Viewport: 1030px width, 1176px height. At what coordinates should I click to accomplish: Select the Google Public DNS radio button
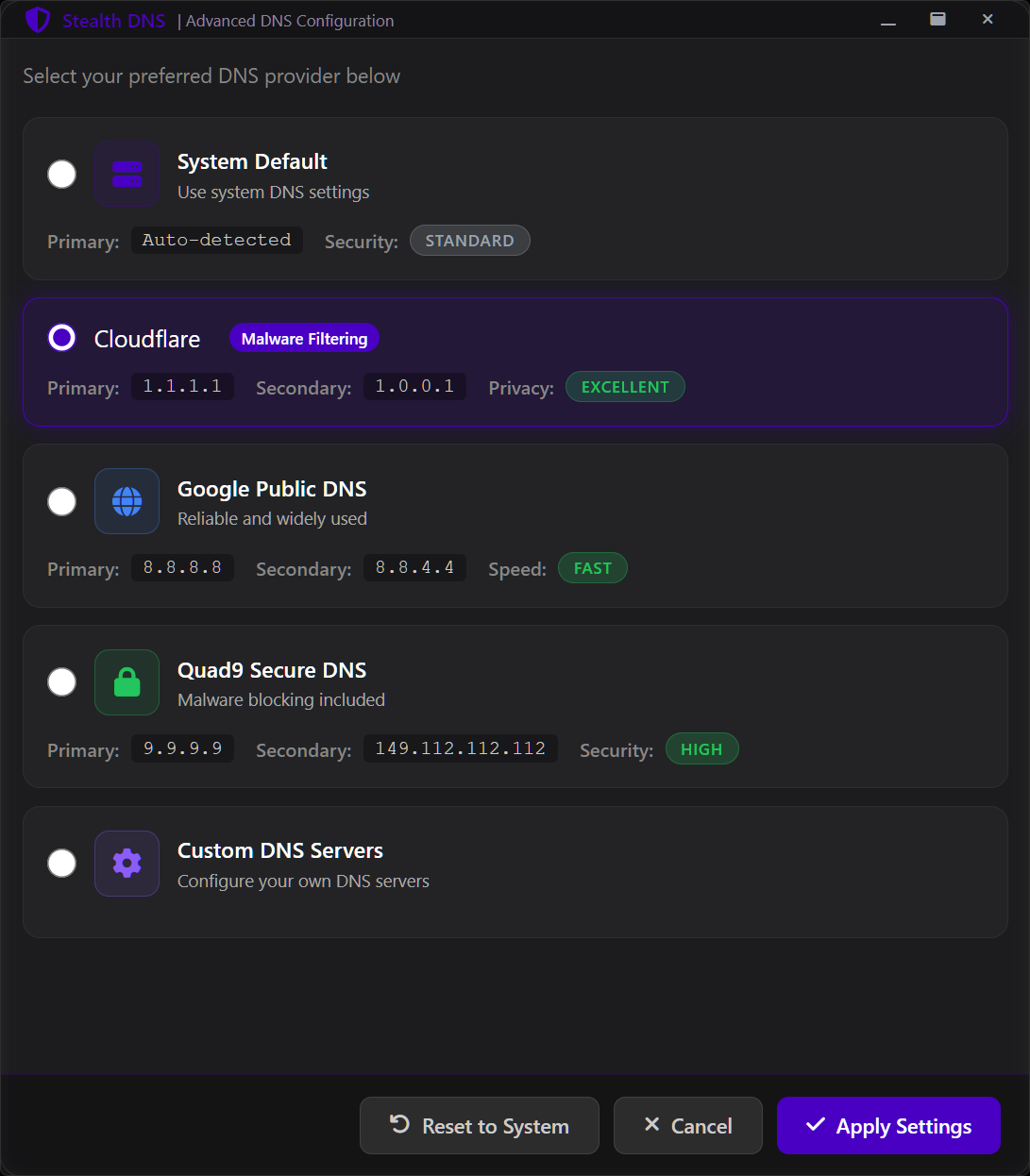point(61,501)
